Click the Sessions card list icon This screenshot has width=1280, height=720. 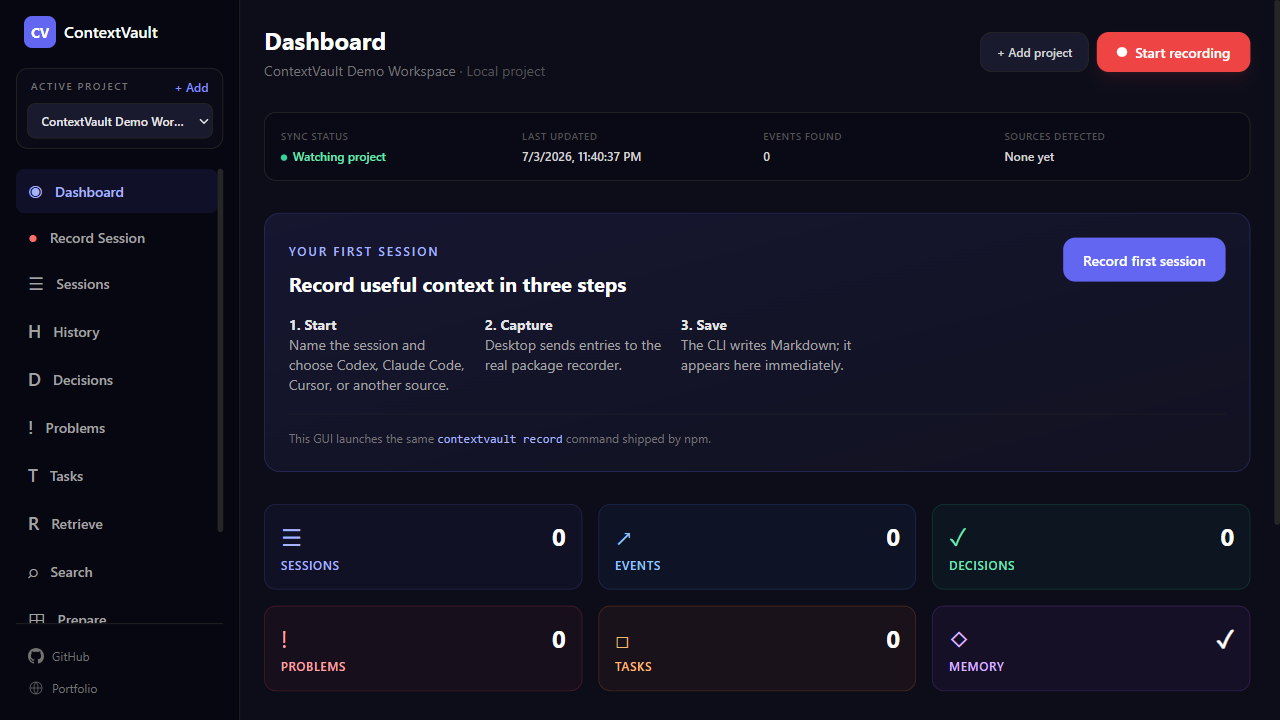(291, 538)
